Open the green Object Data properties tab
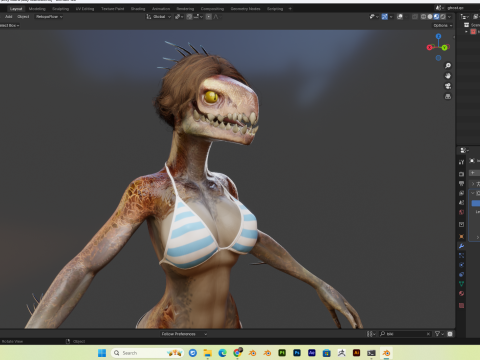The height and width of the screenshot is (360, 480). [461, 284]
